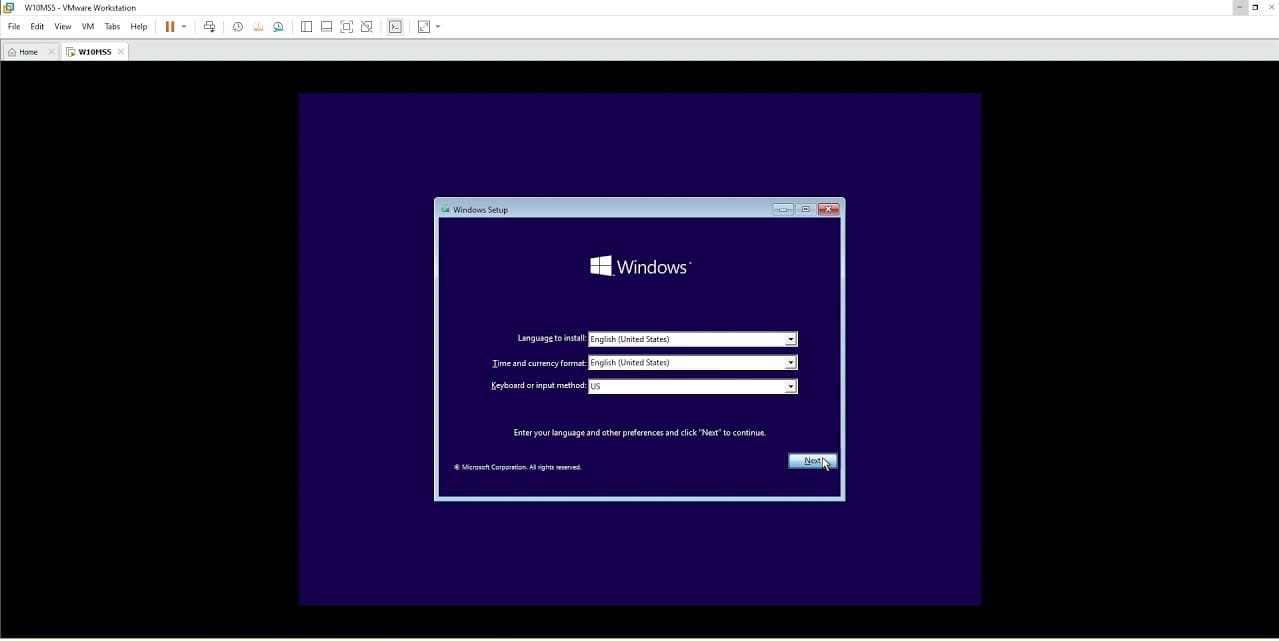Screen dimensions: 1279x641
Task: Take a snapshot of the VM
Action: click(238, 27)
